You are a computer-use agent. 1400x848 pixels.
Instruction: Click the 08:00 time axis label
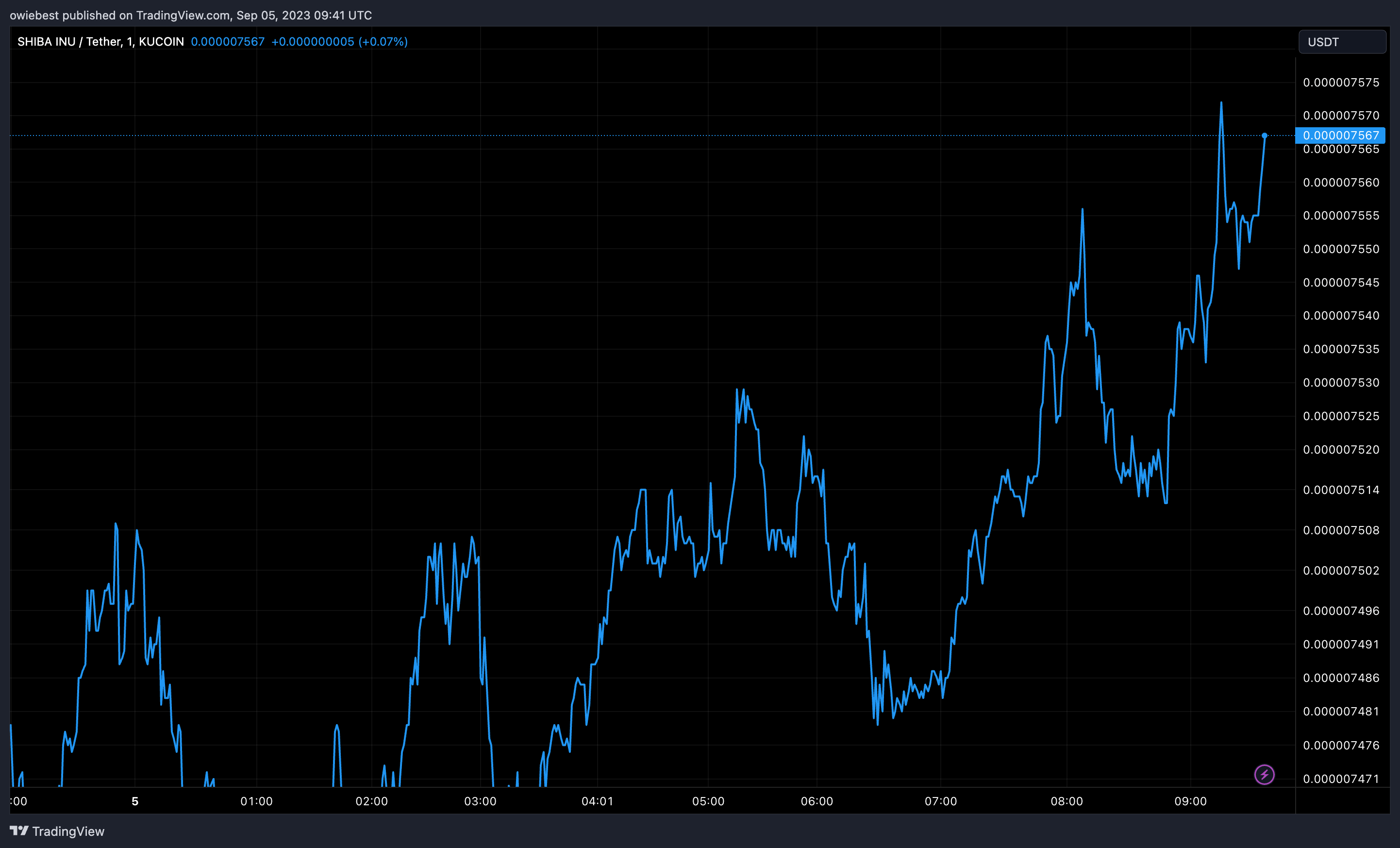click(1067, 801)
